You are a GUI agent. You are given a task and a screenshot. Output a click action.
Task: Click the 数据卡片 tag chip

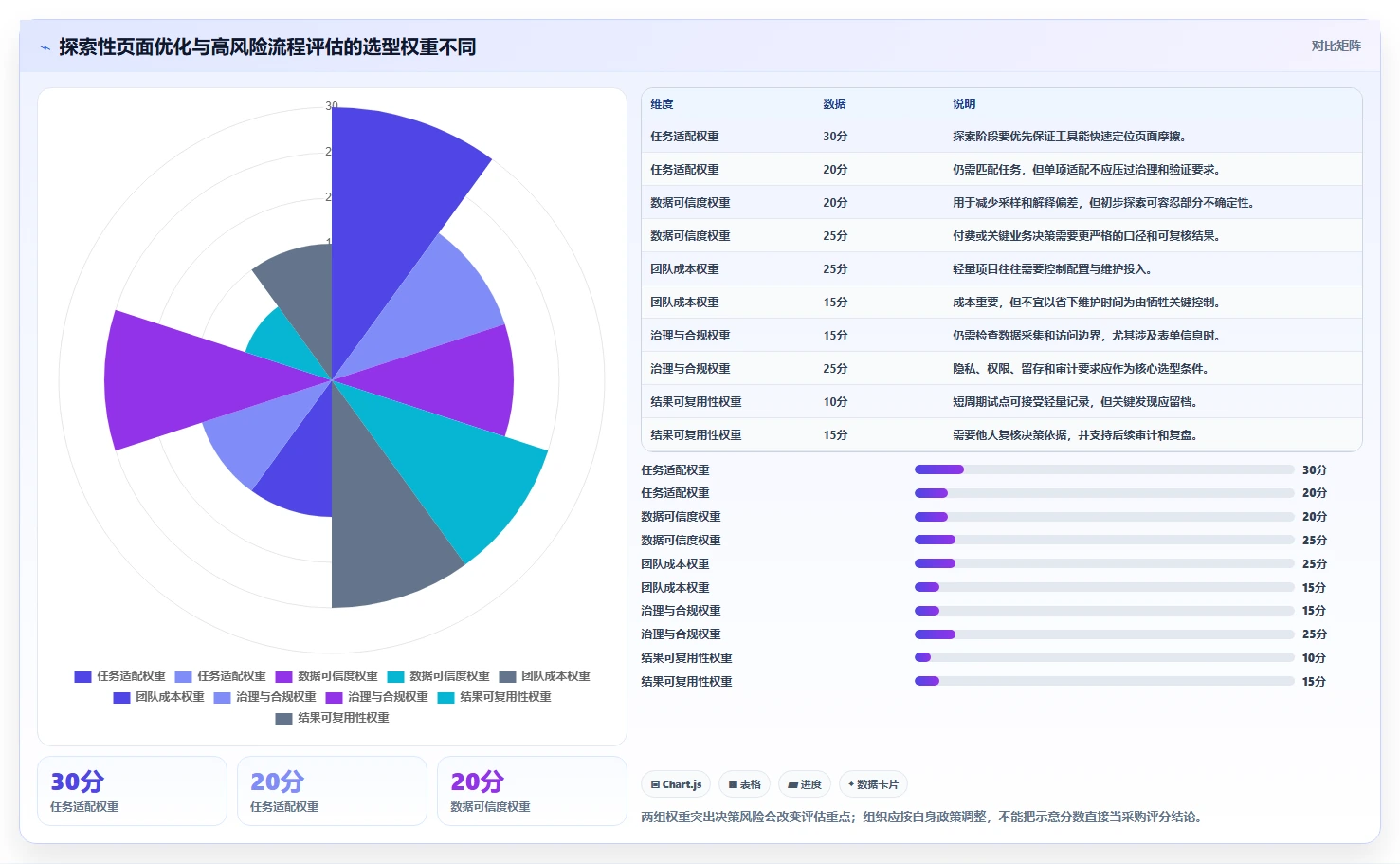click(x=873, y=784)
